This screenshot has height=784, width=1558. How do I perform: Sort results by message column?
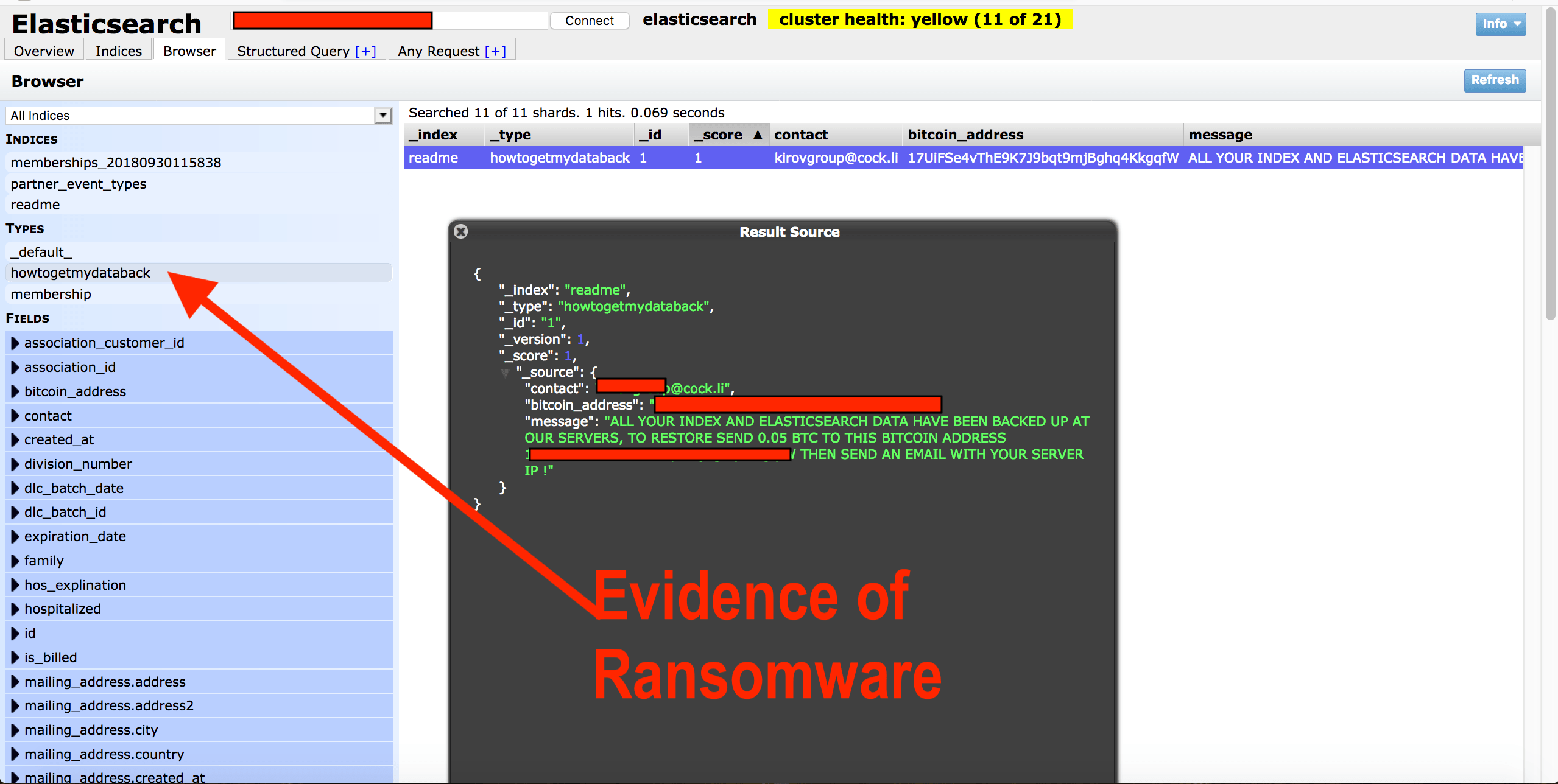(1362, 135)
